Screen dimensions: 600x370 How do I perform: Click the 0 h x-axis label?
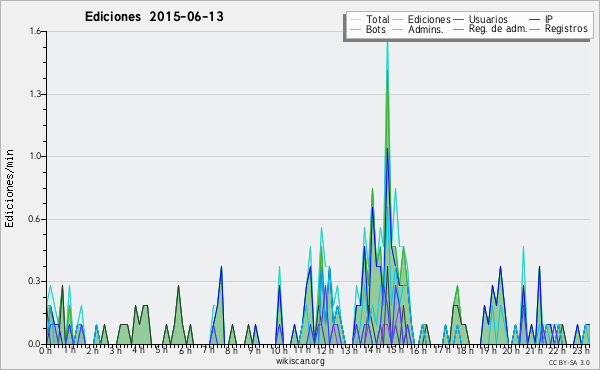pos(45,350)
